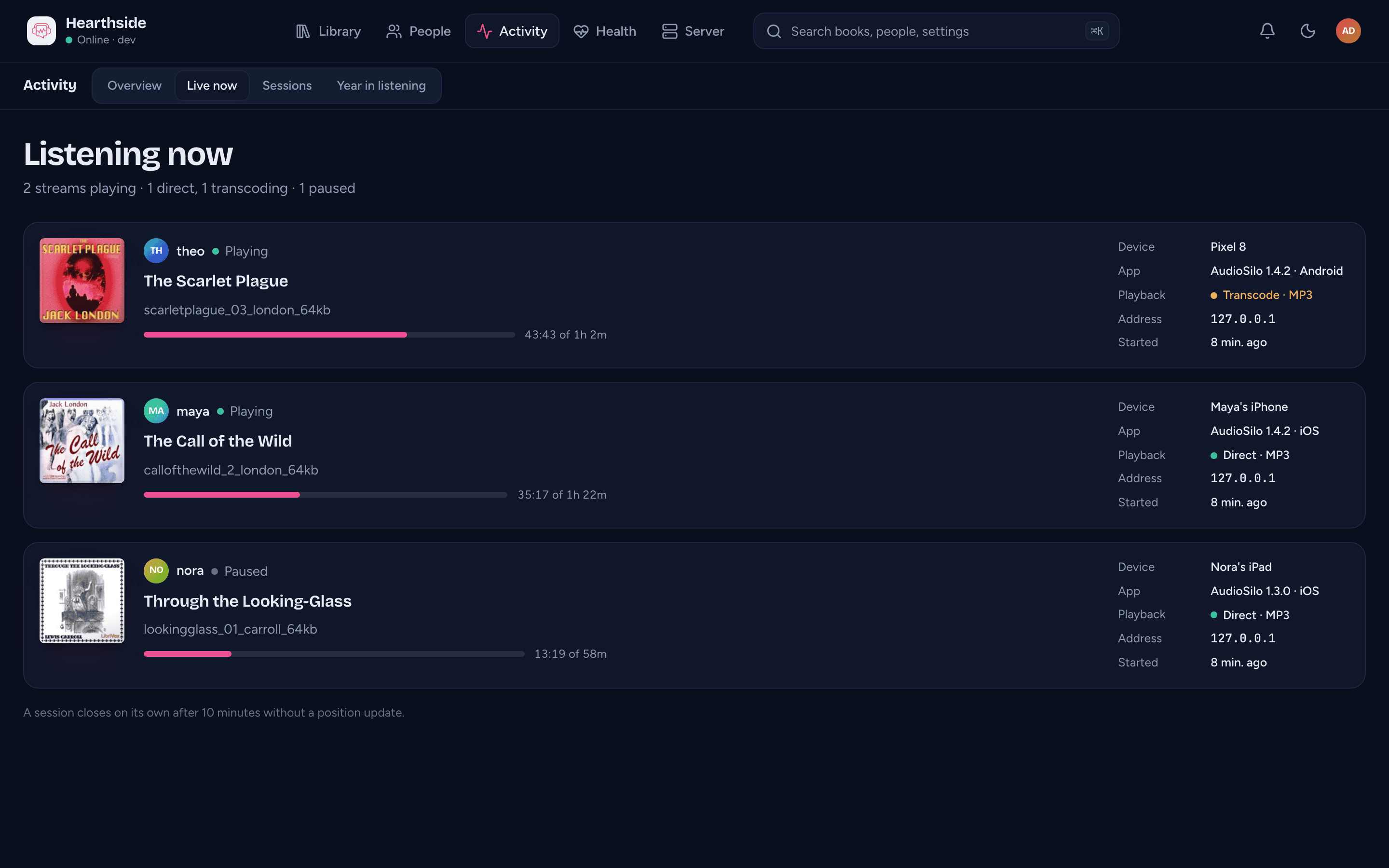Viewport: 1389px width, 868px height.
Task: Click the lookingglass_01_carroll_64kb file name
Action: 230,629
